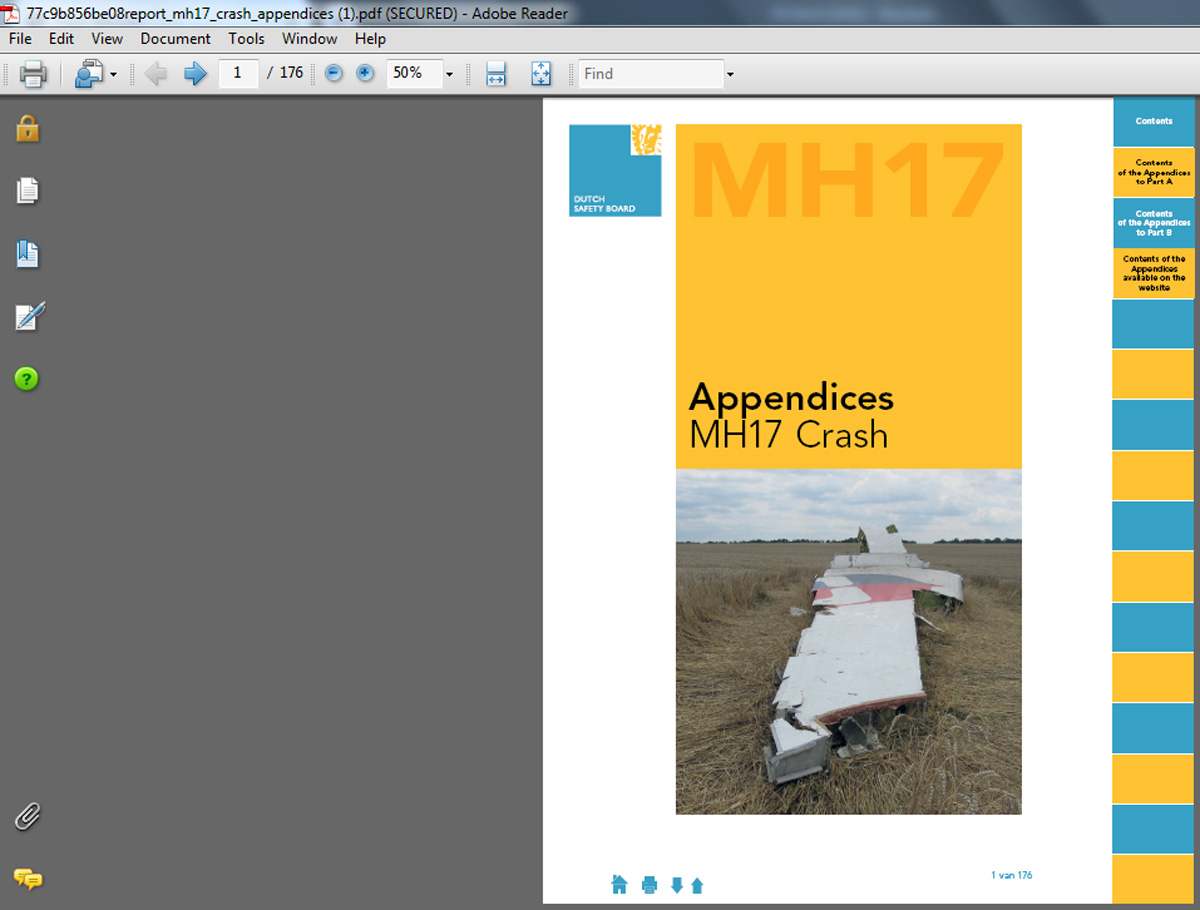Open Contents of Appendices available on the website
Viewport: 1200px width, 910px height.
[1154, 273]
